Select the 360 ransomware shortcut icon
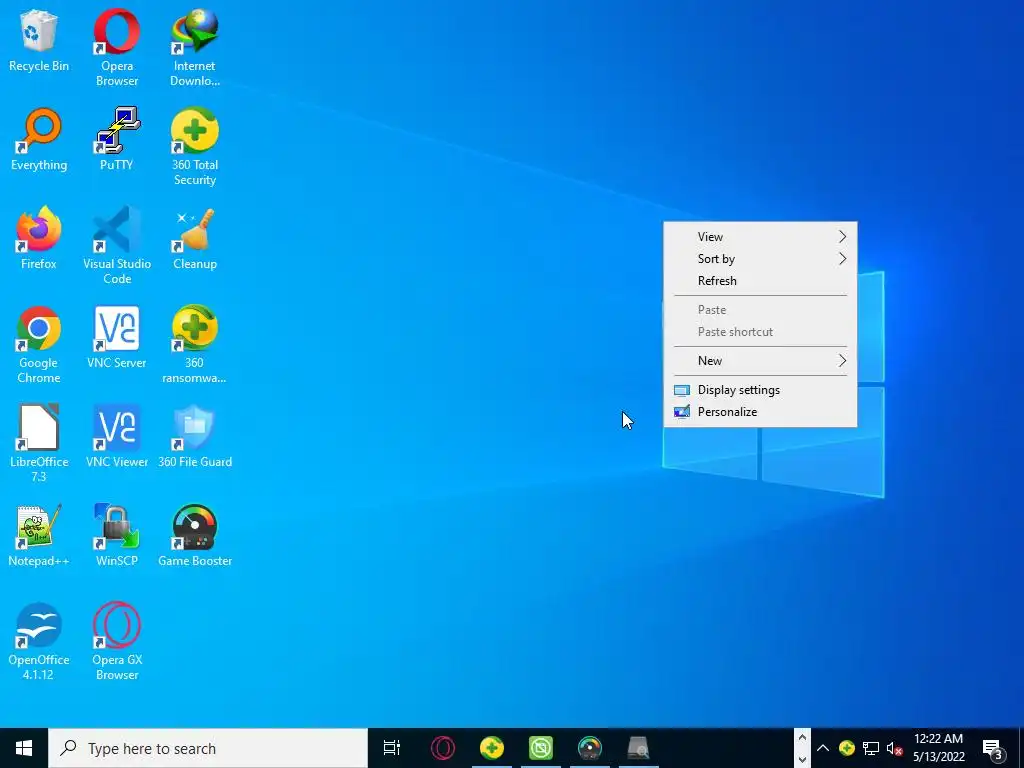Screen dimensions: 1024x768 (195, 345)
